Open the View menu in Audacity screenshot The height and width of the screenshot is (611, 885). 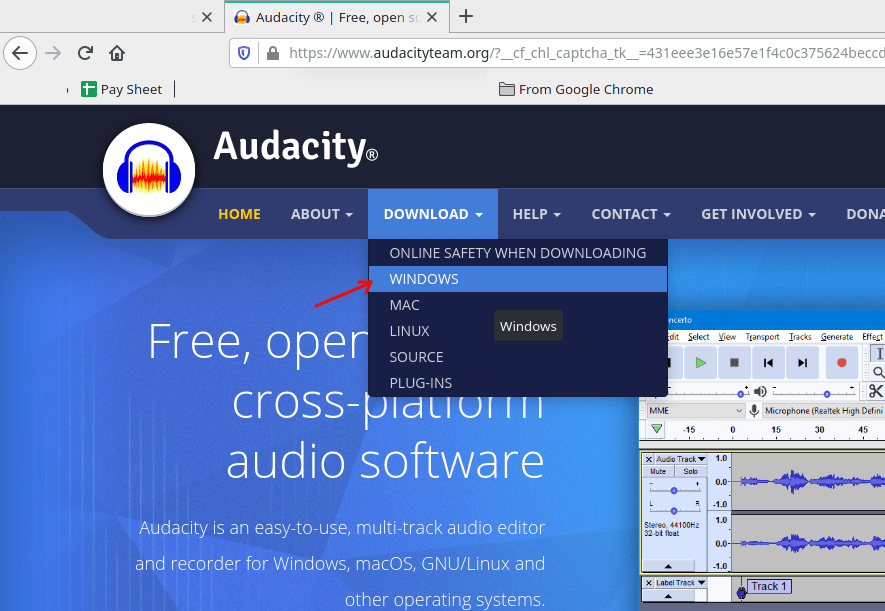pyautogui.click(x=728, y=337)
